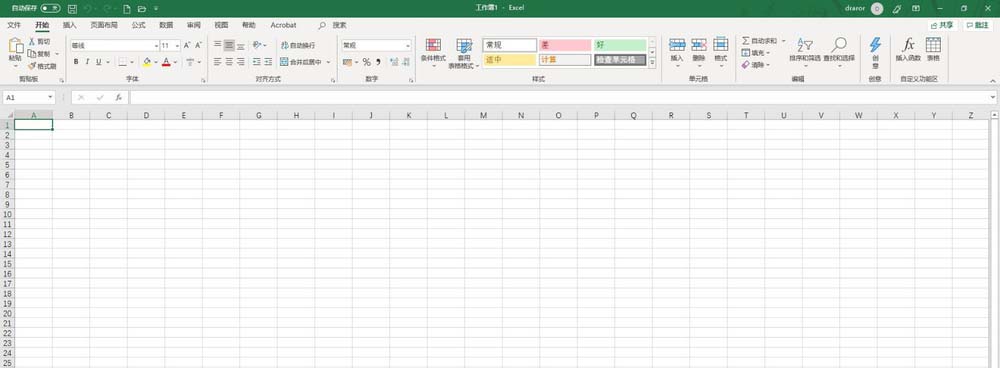Open the 文件 menu
1000x368 pixels.
coord(14,25)
